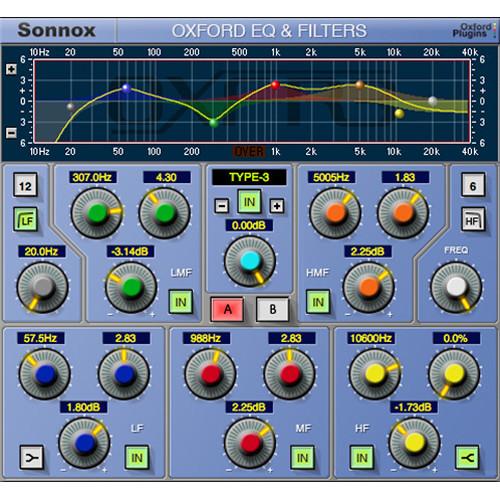Step EQ type up with plus button

pos(277,206)
